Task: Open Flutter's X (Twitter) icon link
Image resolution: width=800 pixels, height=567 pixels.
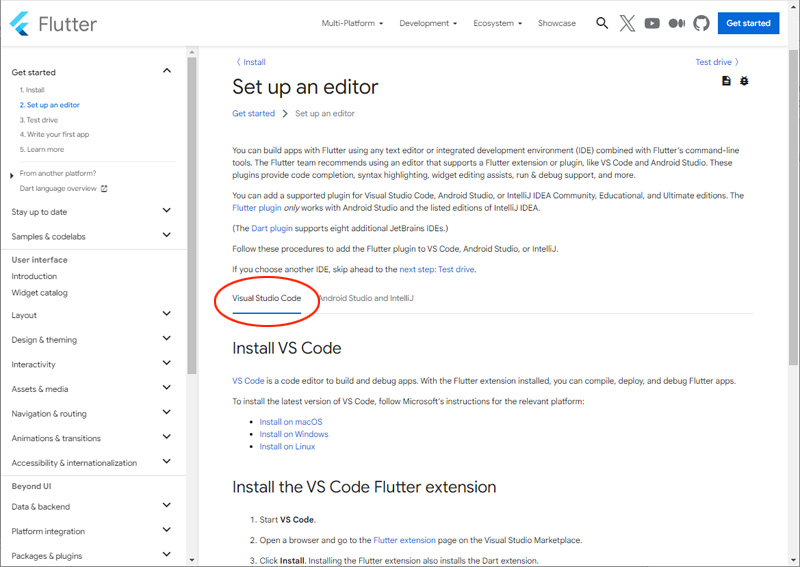Action: coord(627,23)
